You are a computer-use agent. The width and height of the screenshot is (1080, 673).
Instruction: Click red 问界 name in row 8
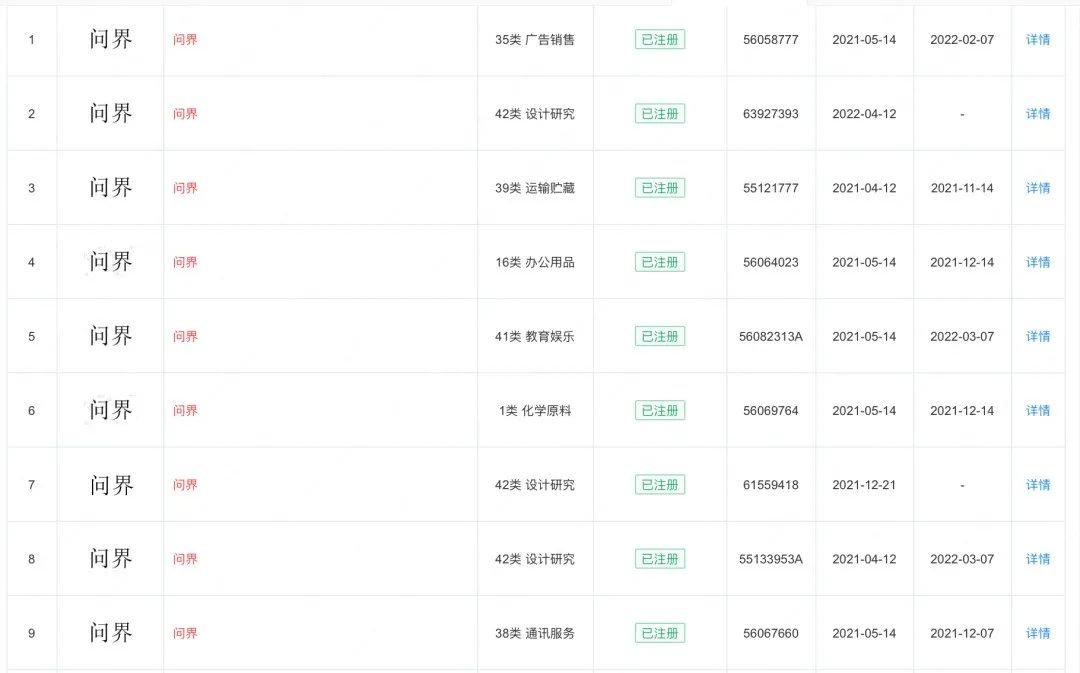[x=185, y=559]
